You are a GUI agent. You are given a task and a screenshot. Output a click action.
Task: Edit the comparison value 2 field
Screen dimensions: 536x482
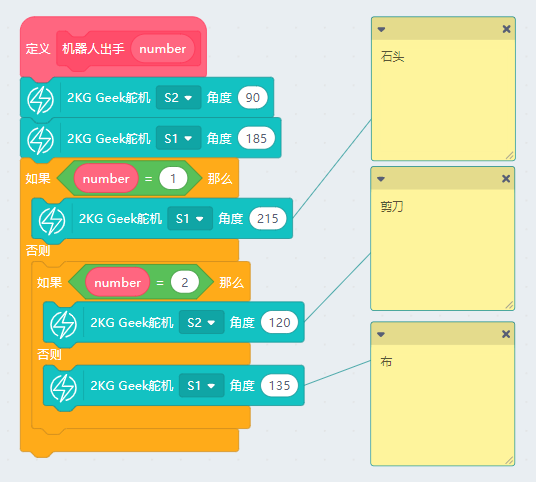coord(185,282)
